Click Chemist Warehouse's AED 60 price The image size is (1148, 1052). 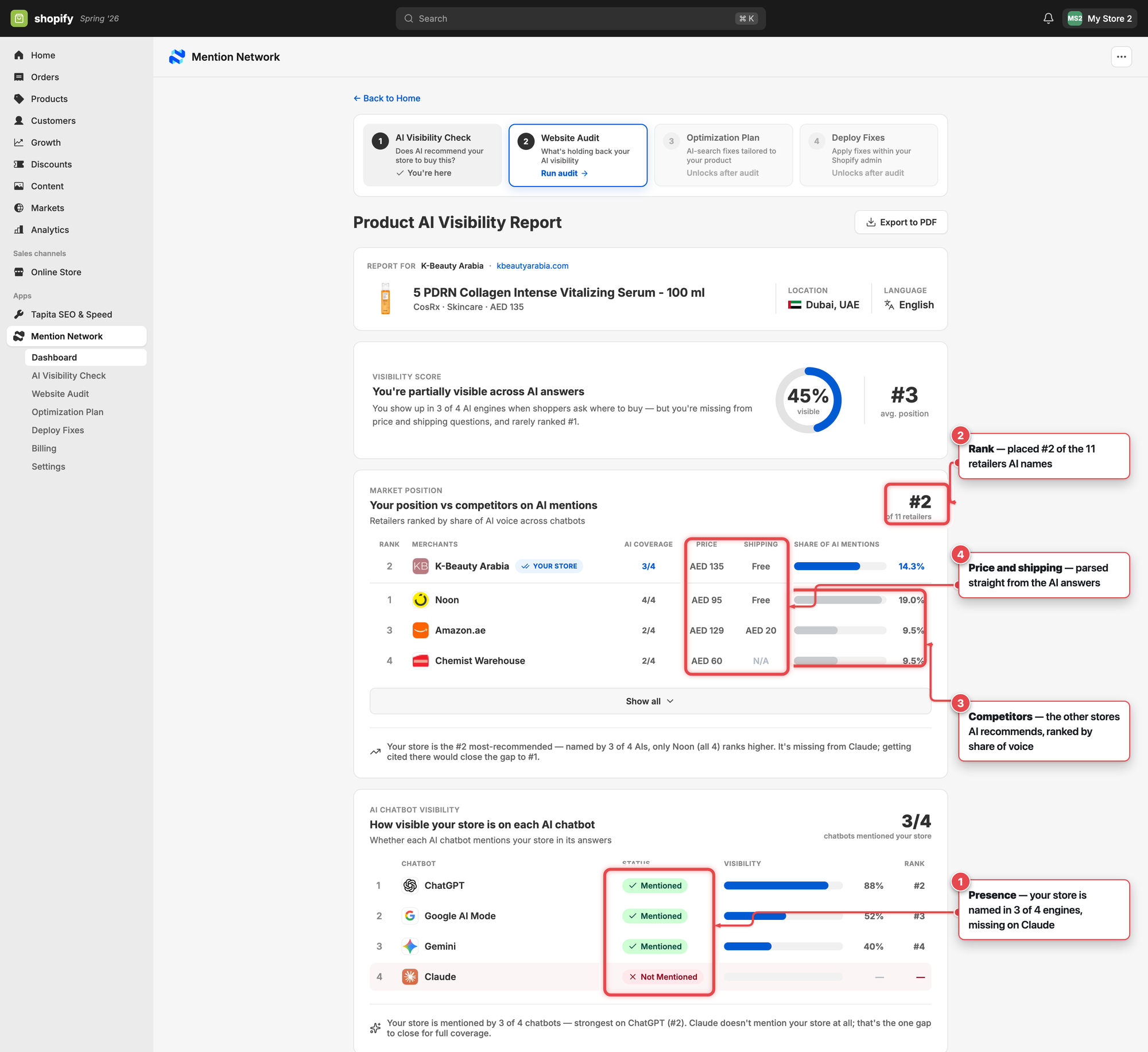coord(707,661)
